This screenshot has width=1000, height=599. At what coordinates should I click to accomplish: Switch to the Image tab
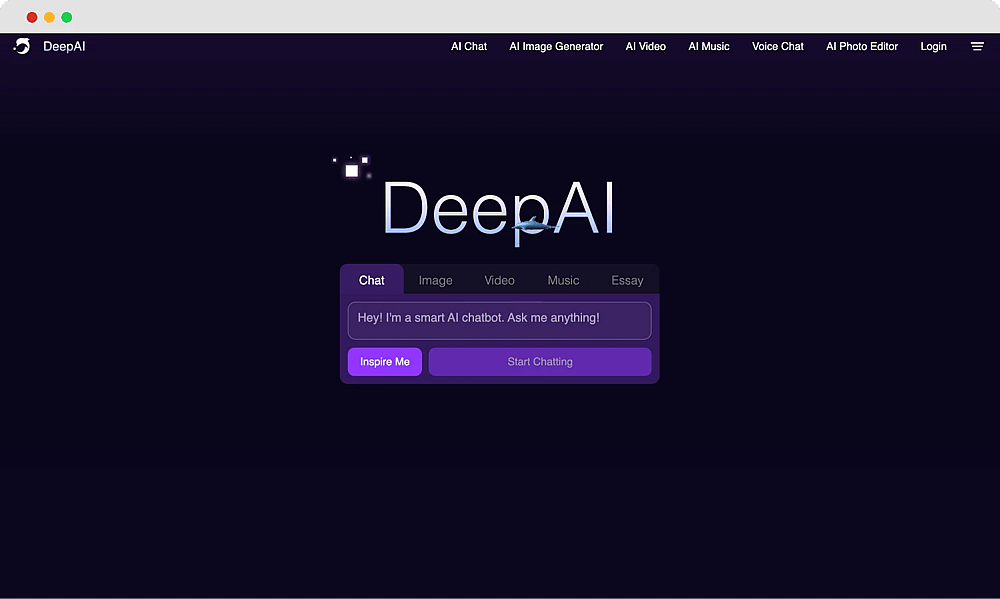point(436,280)
